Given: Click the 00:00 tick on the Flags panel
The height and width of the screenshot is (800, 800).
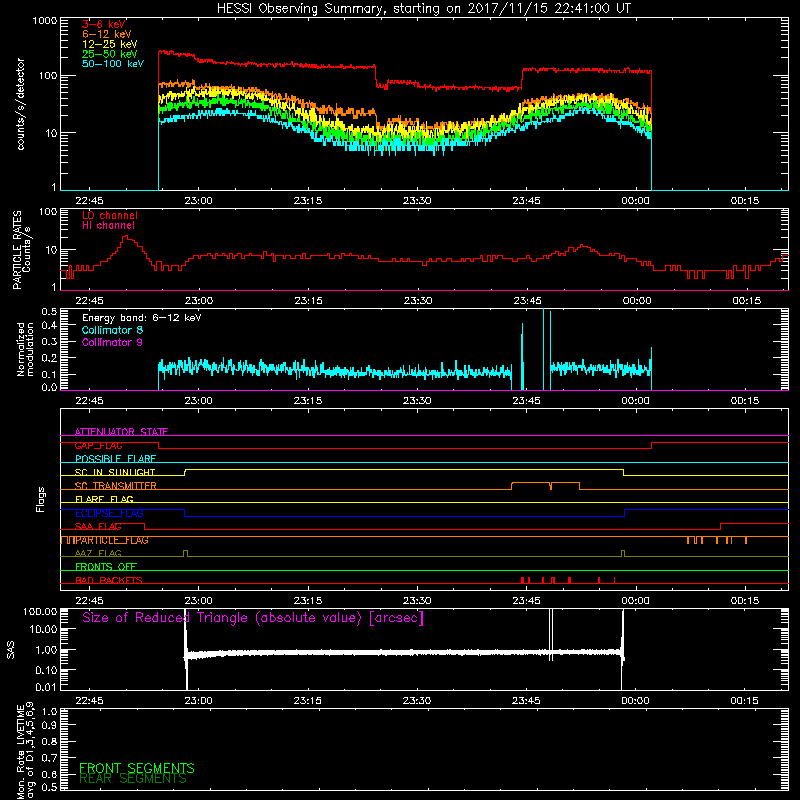Looking at the screenshot, I should pos(635,601).
